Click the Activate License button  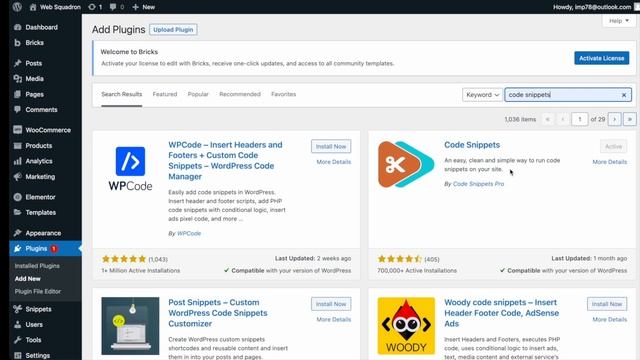coord(602,58)
